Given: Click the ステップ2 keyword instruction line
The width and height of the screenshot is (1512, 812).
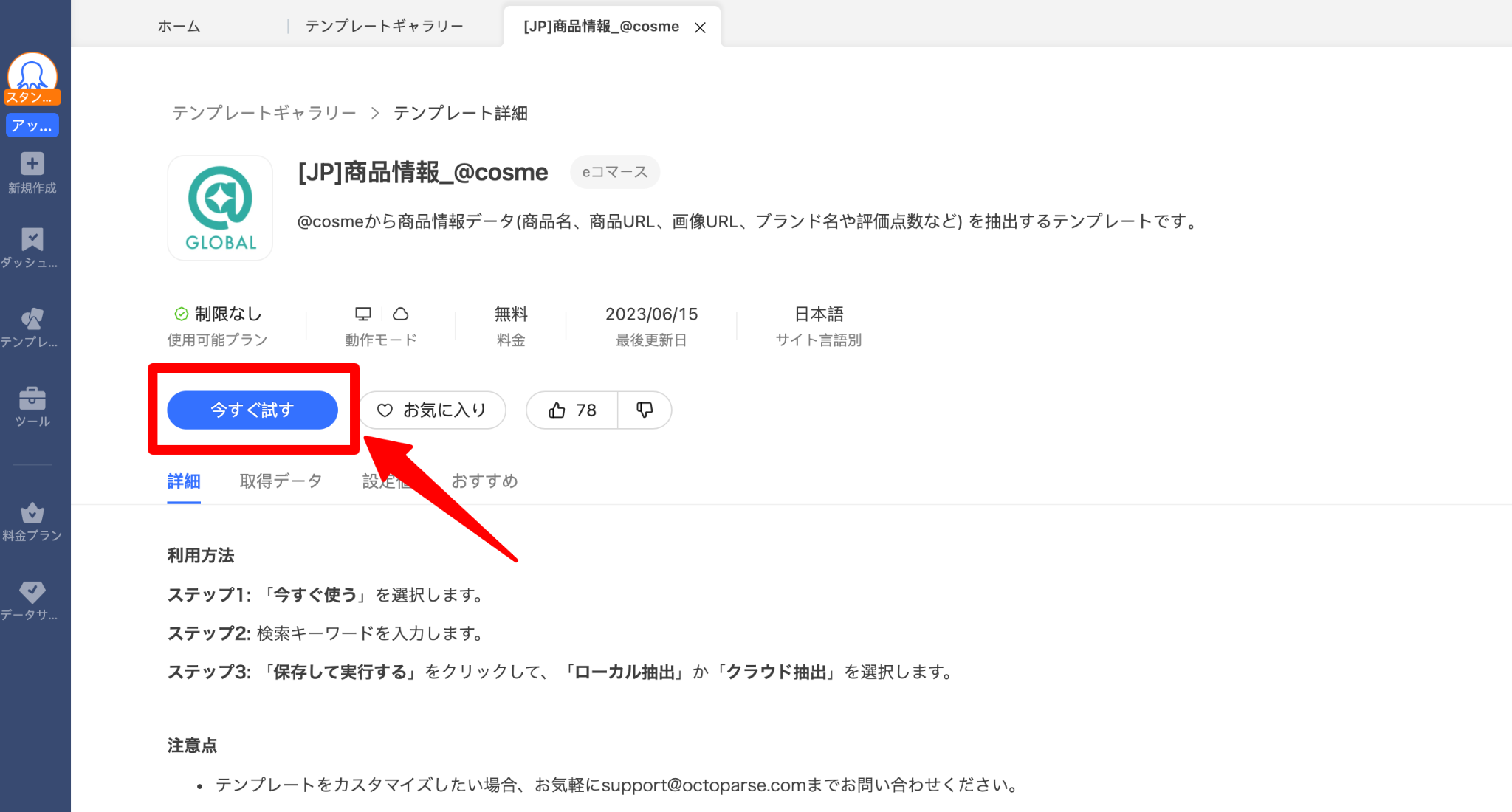Looking at the screenshot, I should point(326,633).
